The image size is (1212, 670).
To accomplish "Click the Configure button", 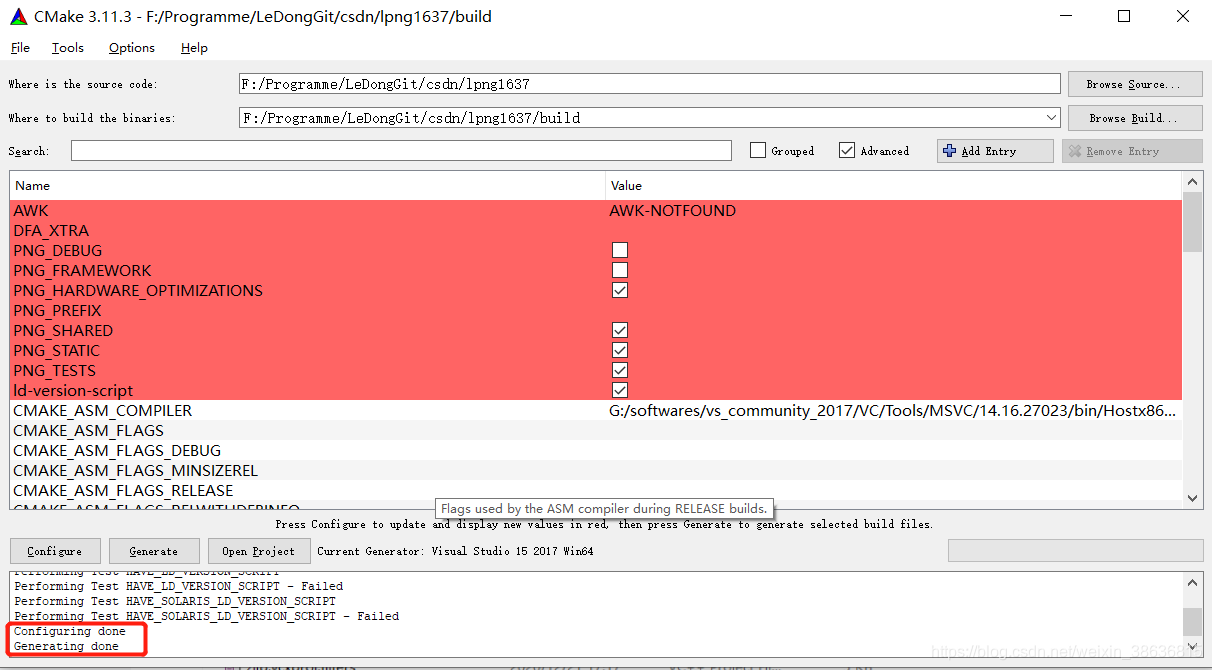I will (x=55, y=551).
